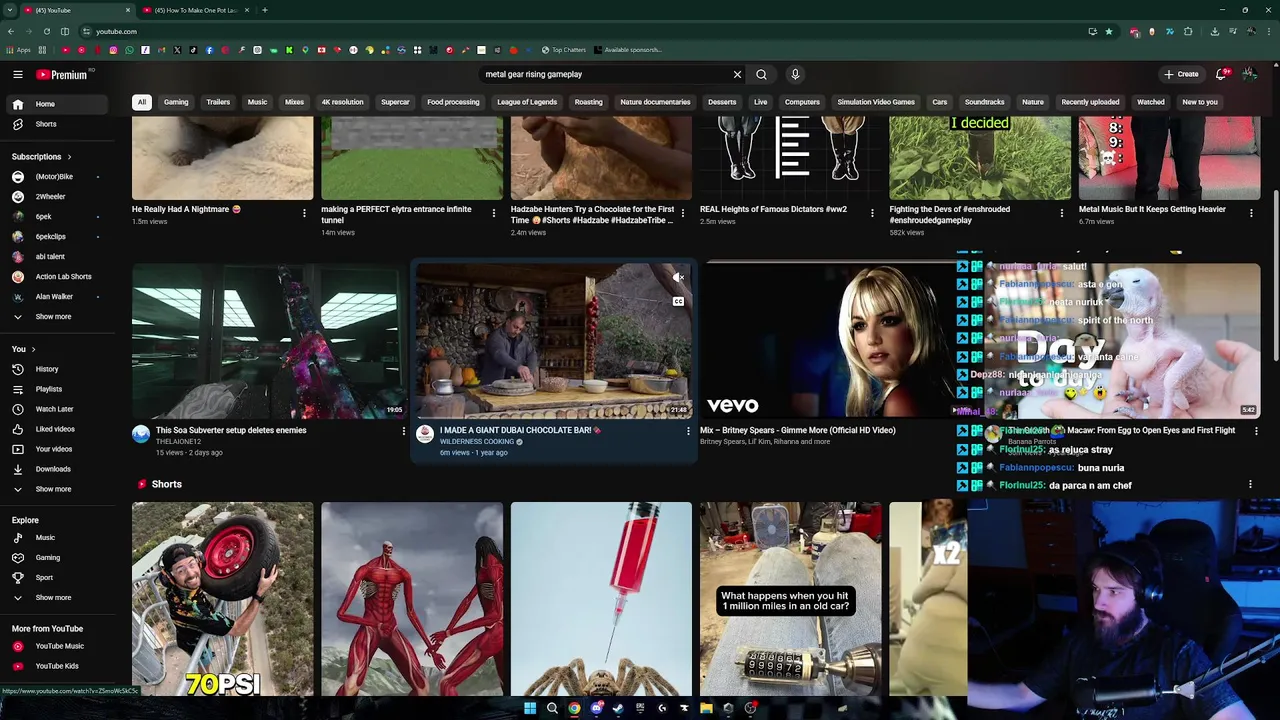1280x720 pixels.
Task: Select the Mixes filter chip
Action: [294, 102]
